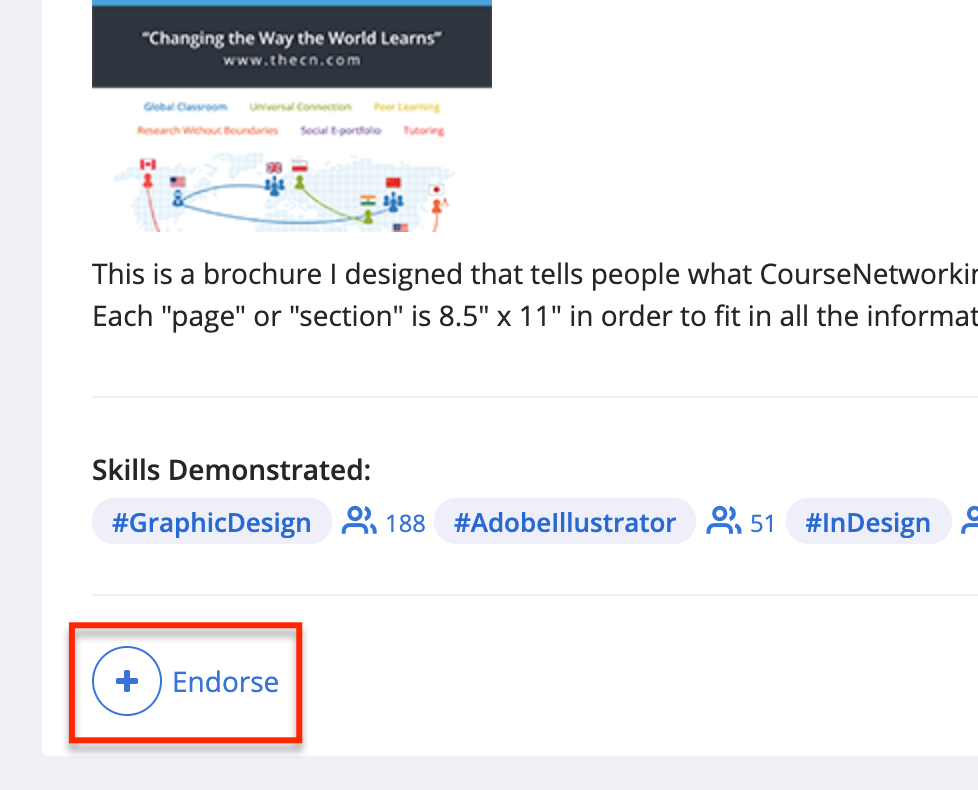Click the Japan flag icon on the brochure map
This screenshot has height=790, width=978.
click(435, 189)
